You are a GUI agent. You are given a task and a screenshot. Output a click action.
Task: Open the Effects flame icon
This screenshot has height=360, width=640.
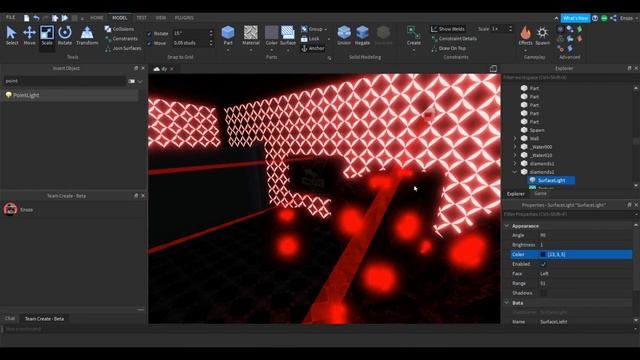pos(525,33)
